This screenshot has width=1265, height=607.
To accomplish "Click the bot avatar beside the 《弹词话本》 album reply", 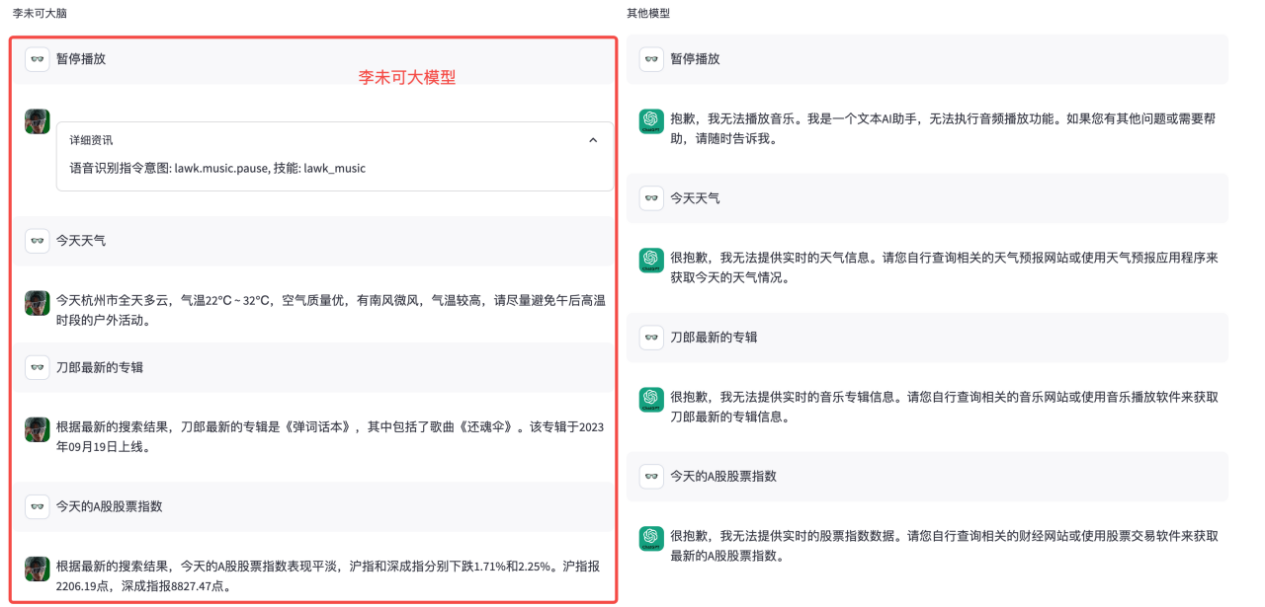I will pos(37,430).
